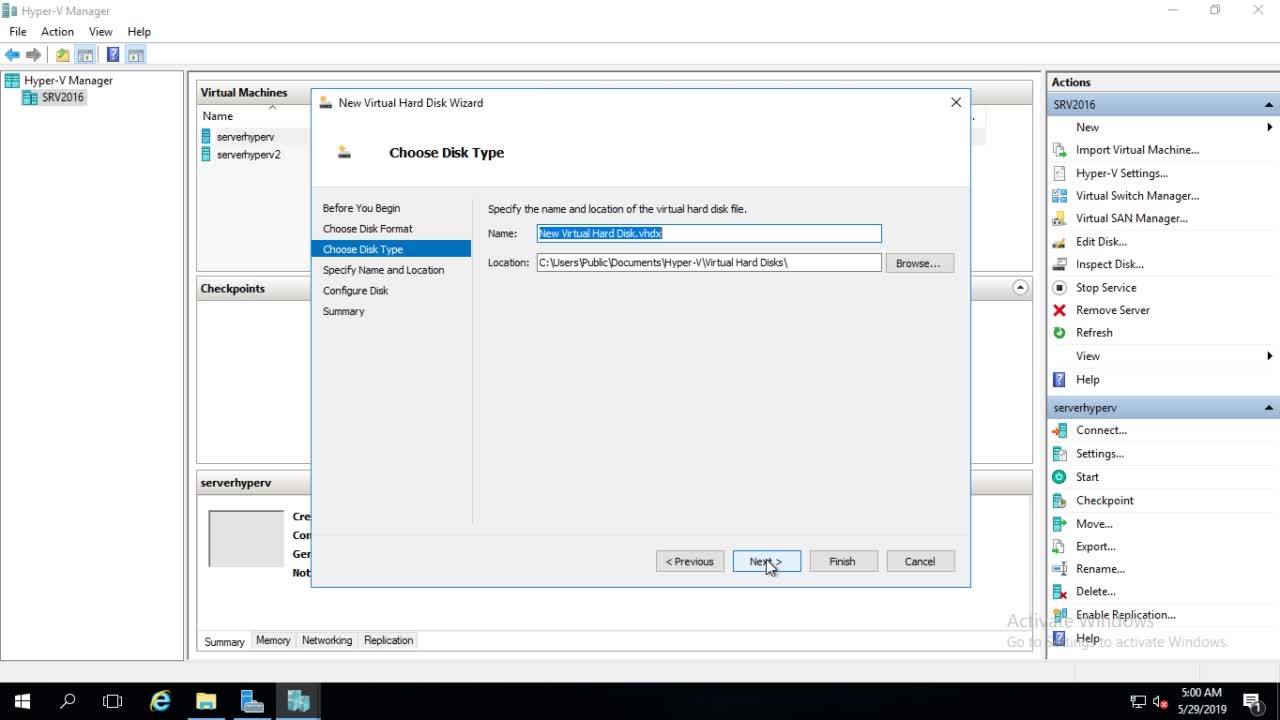Click the Back arrow in the toolbar
Screen dimensions: 1280x720
point(12,55)
